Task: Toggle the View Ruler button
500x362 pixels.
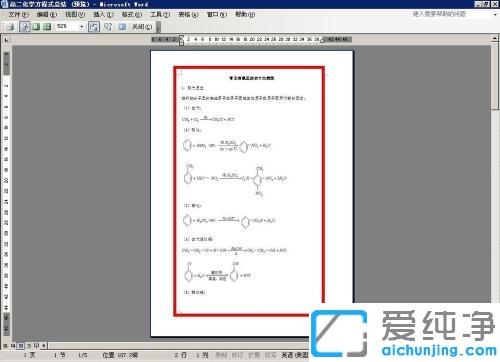Action: coord(94,27)
